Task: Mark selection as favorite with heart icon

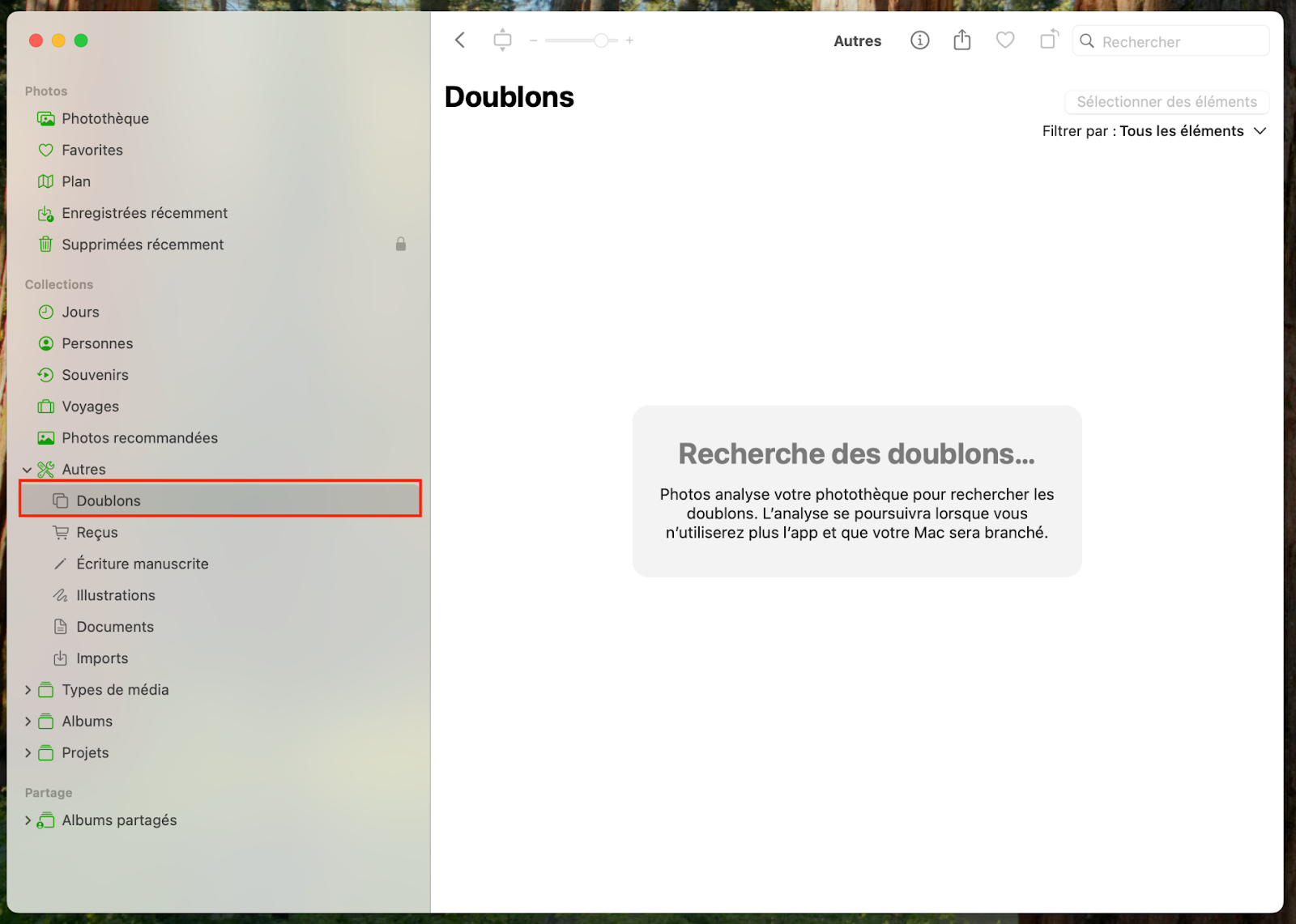Action: click(x=1004, y=40)
